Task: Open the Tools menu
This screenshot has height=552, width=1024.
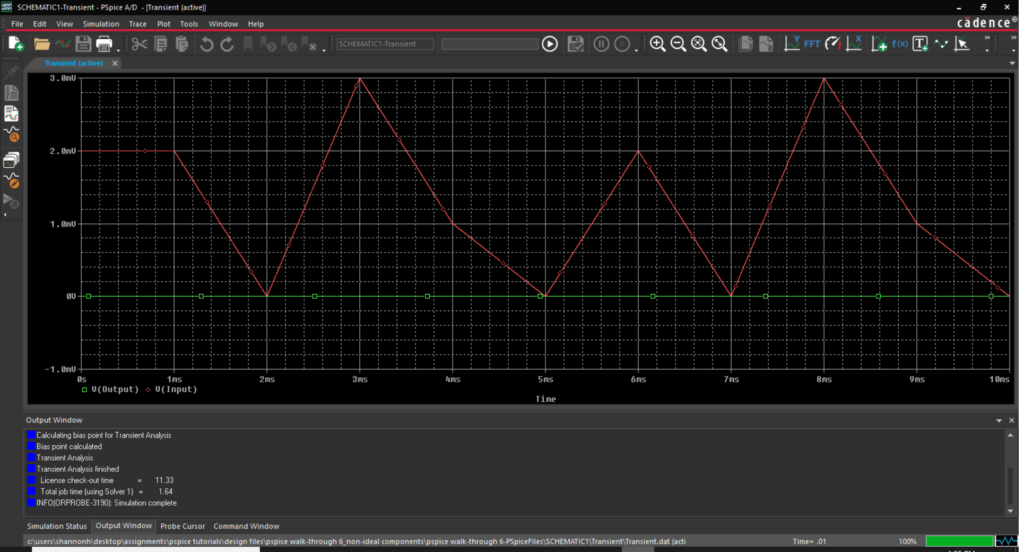Action: coord(189,24)
